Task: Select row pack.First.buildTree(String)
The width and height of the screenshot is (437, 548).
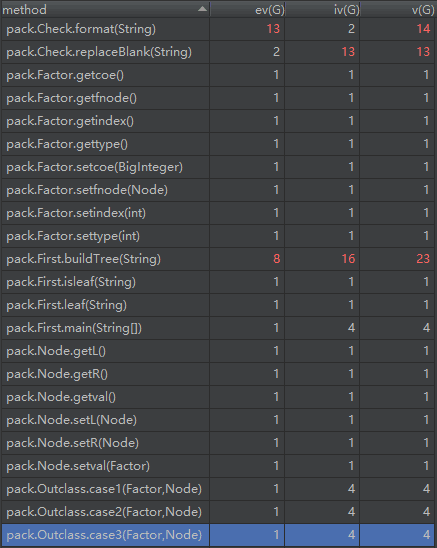Action: 218,259
